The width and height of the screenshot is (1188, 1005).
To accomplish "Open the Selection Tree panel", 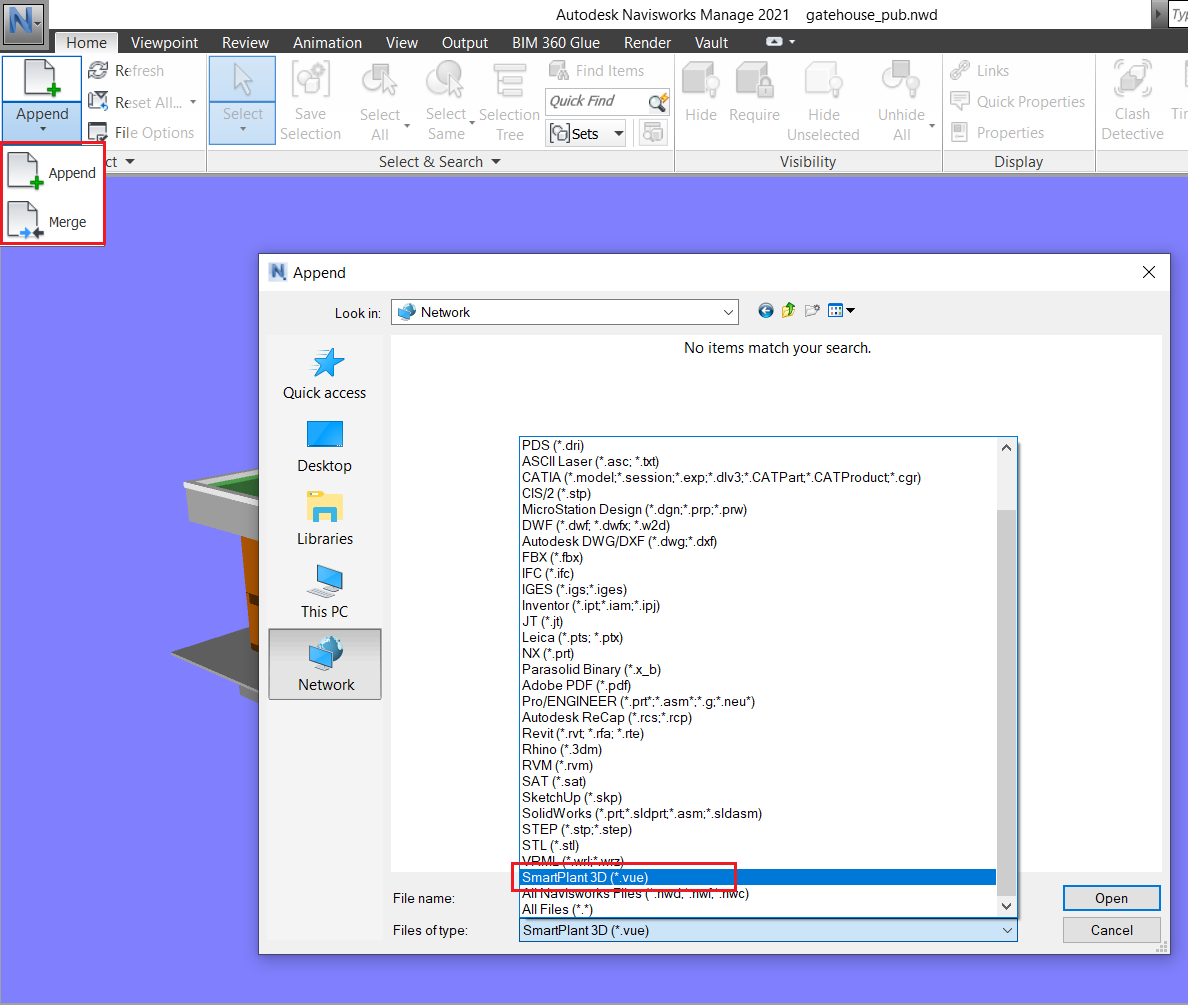I will pos(509,102).
